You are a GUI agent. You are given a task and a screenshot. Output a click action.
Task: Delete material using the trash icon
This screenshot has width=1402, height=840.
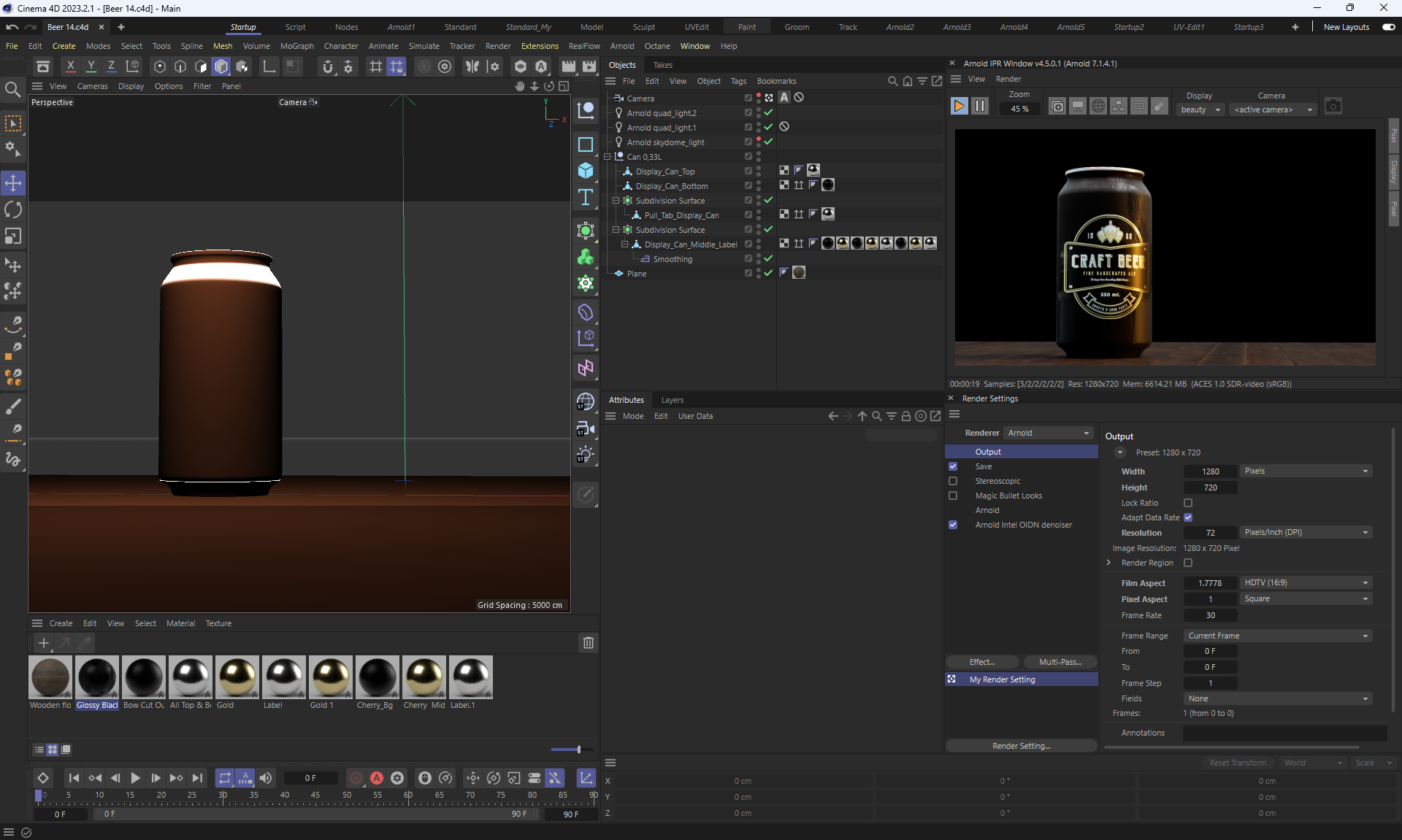click(588, 643)
